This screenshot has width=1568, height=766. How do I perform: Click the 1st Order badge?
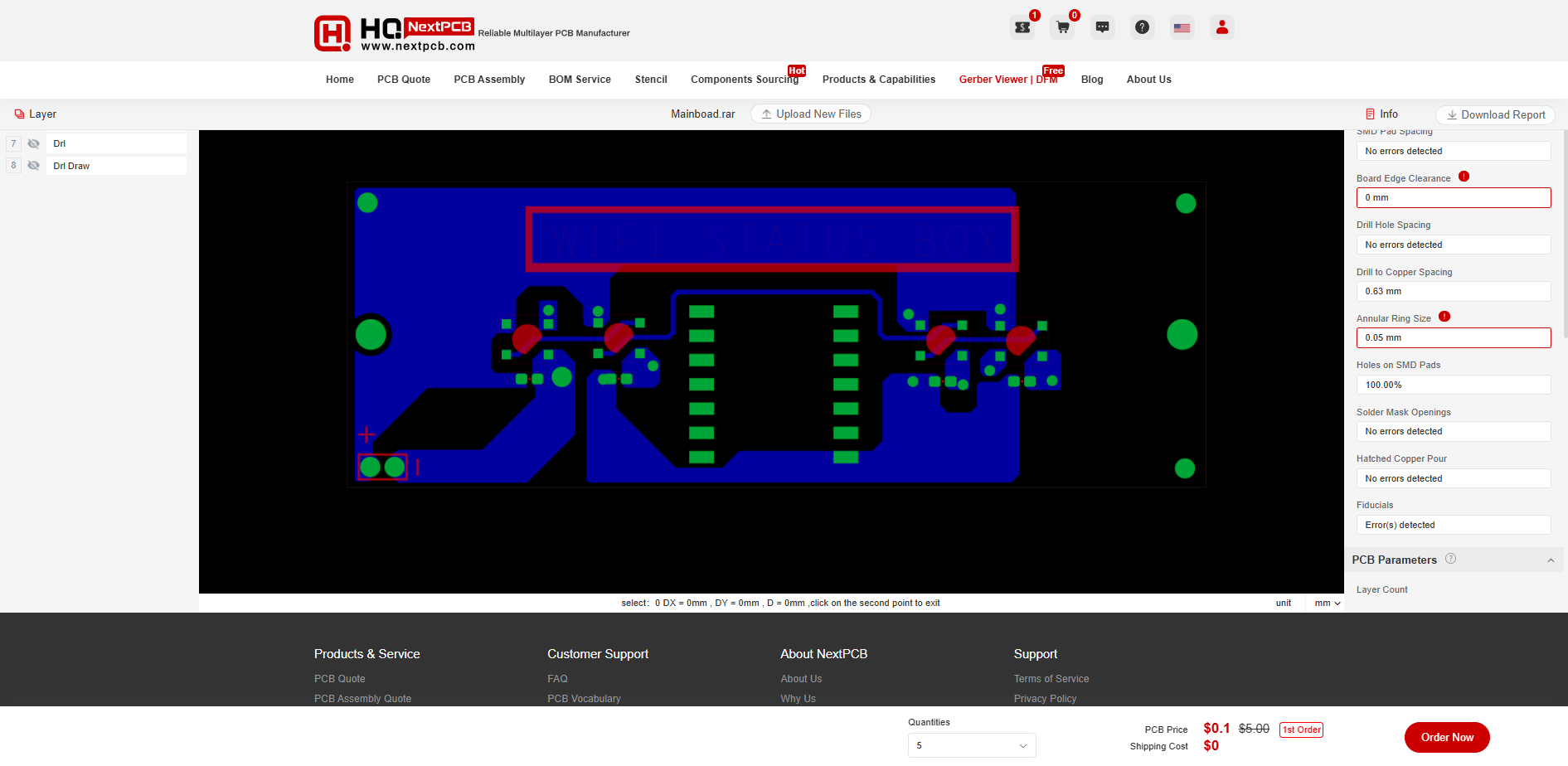pos(1301,730)
